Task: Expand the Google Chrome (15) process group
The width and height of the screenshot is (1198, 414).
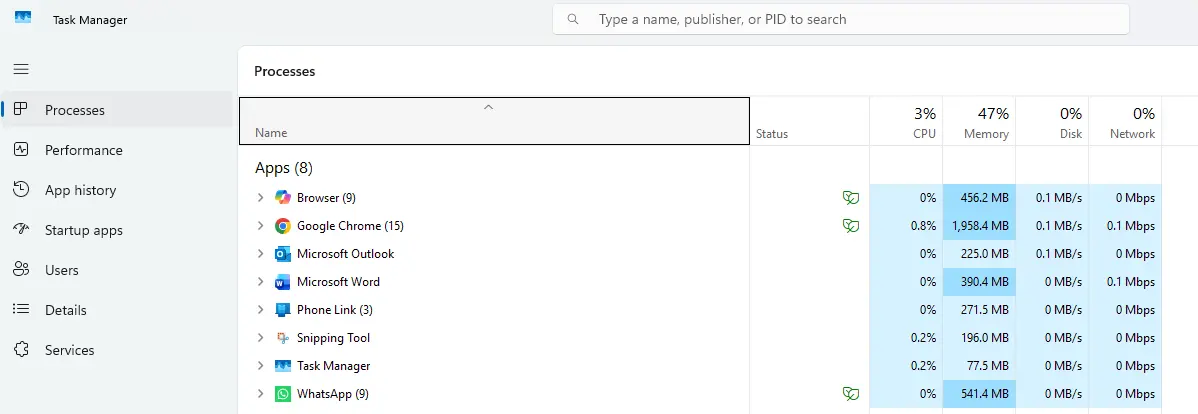Action: [x=260, y=225]
